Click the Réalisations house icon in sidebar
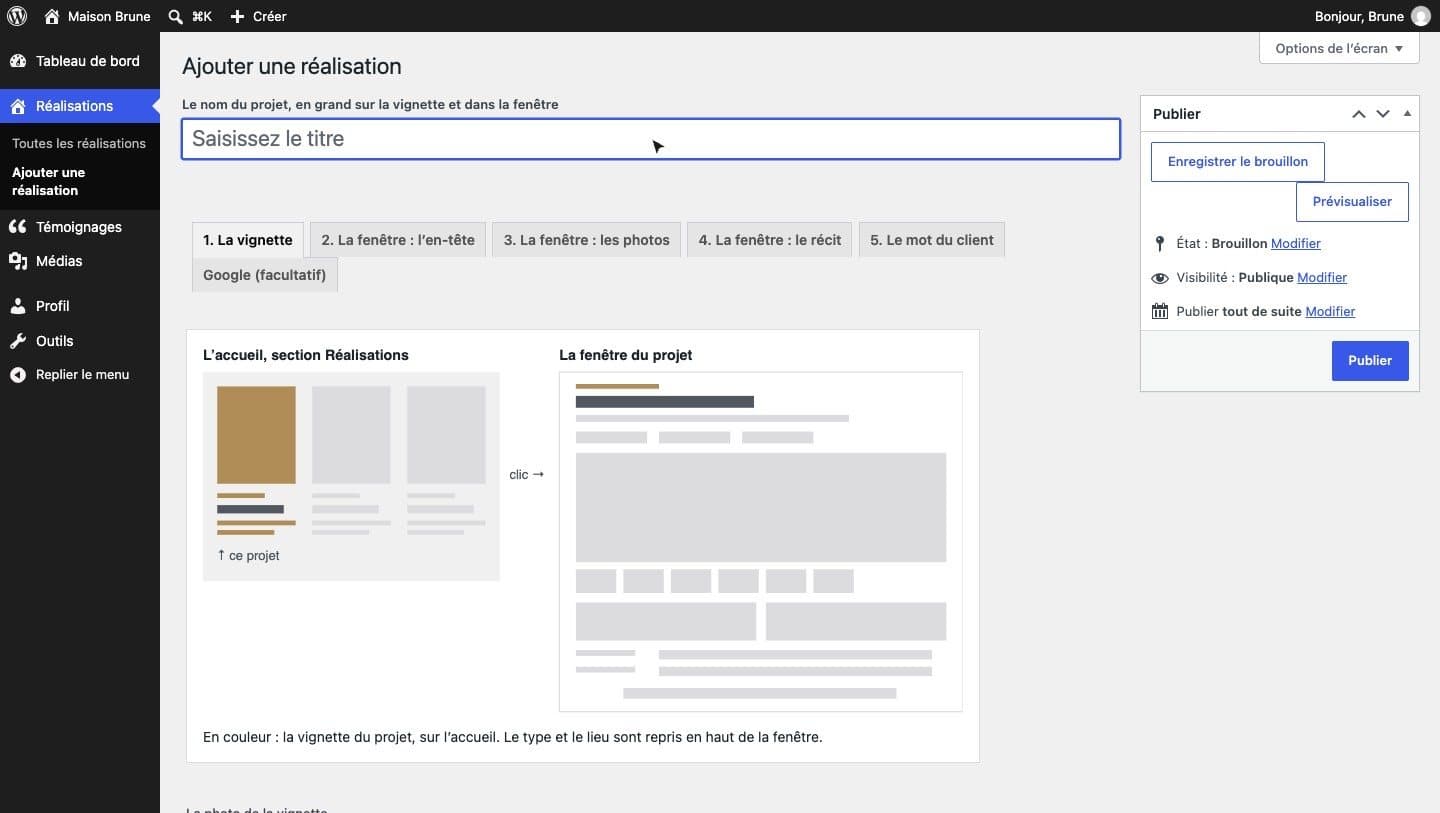This screenshot has width=1440, height=813. [18, 106]
